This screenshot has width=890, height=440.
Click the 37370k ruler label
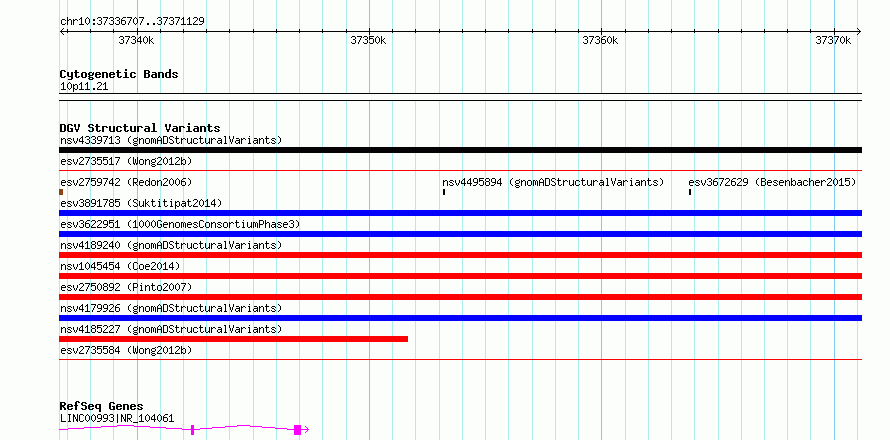coord(833,40)
